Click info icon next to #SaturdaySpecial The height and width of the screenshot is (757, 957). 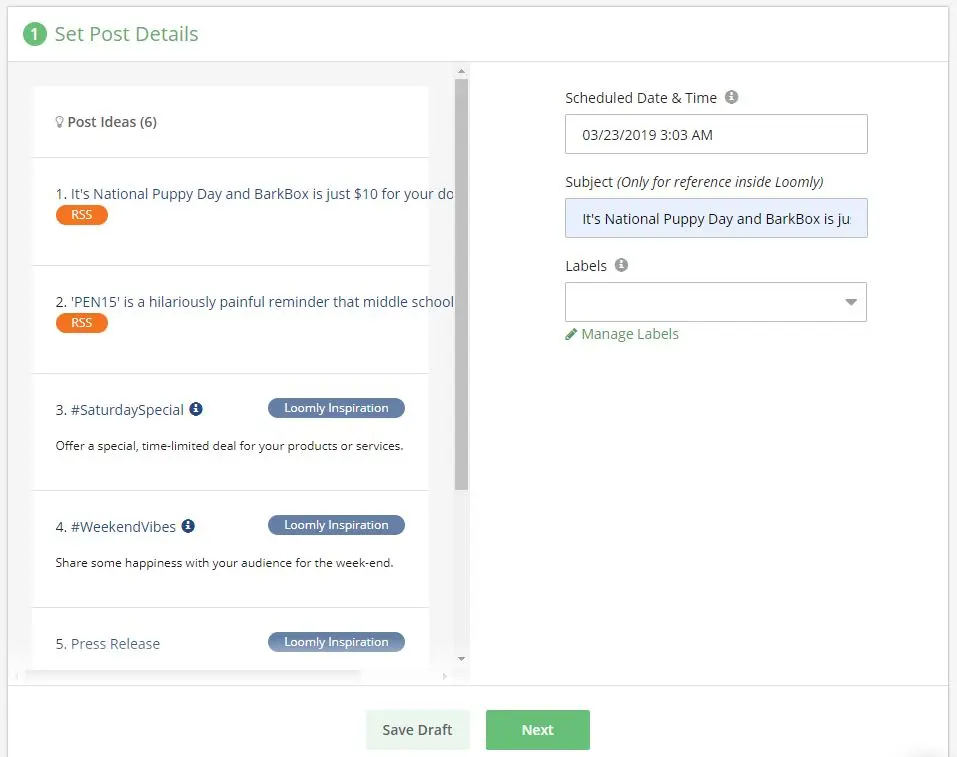point(196,409)
